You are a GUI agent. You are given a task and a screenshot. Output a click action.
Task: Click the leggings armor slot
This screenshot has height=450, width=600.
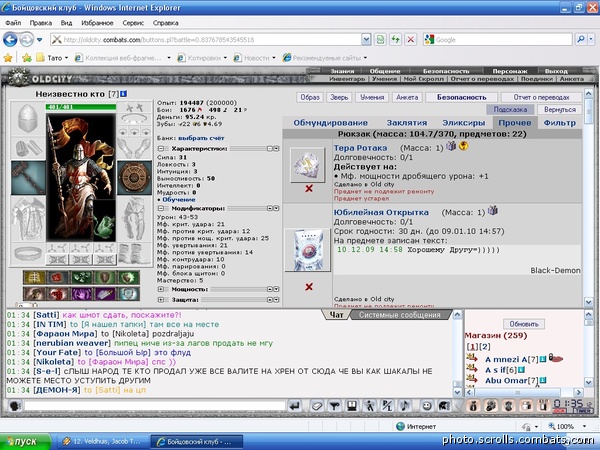[x=134, y=219]
